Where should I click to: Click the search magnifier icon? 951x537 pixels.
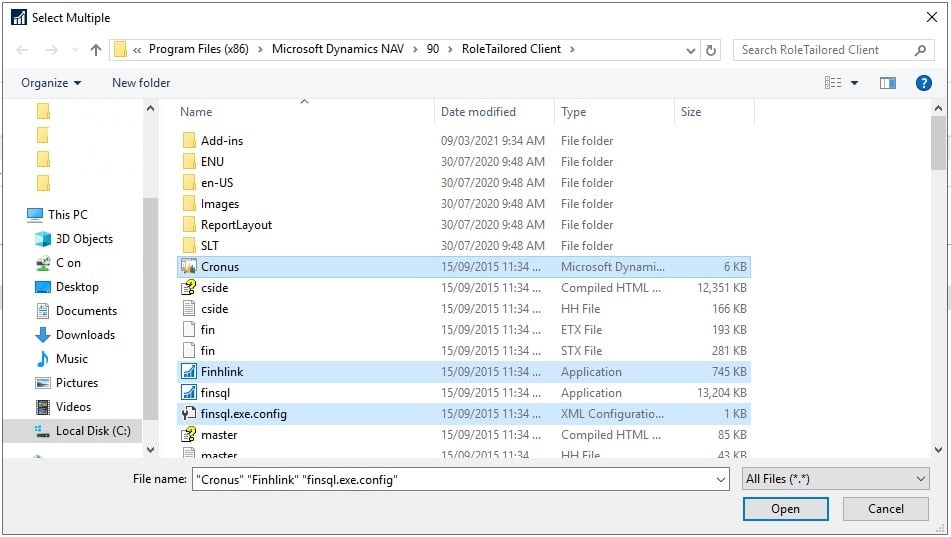920,50
